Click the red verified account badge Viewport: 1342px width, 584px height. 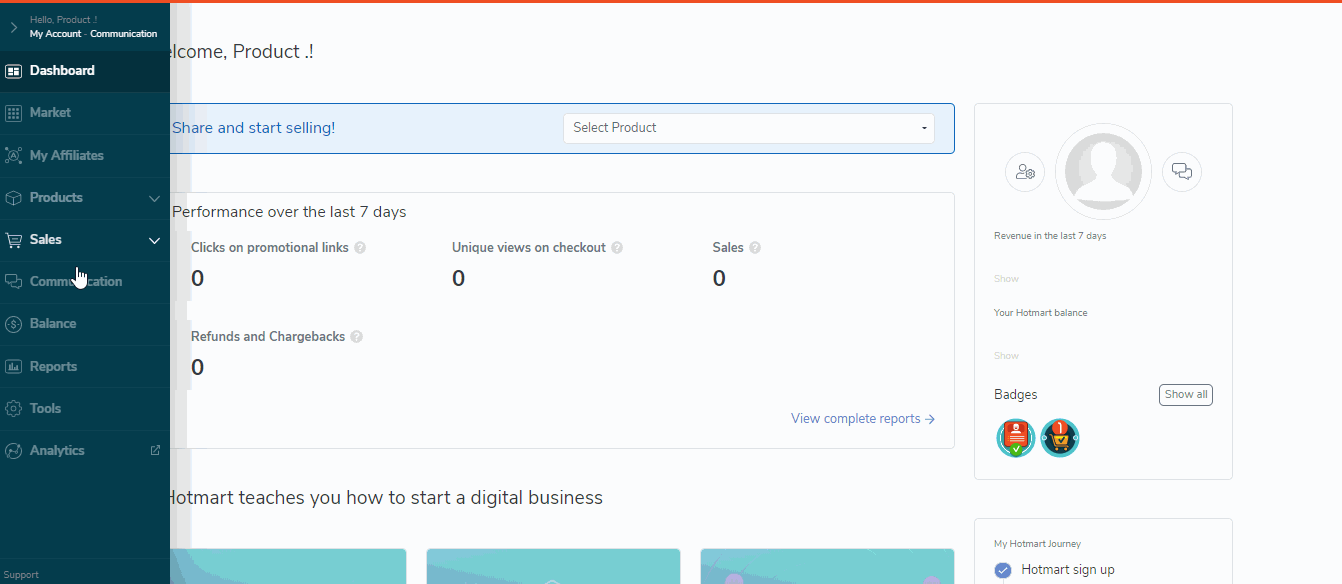[1016, 438]
